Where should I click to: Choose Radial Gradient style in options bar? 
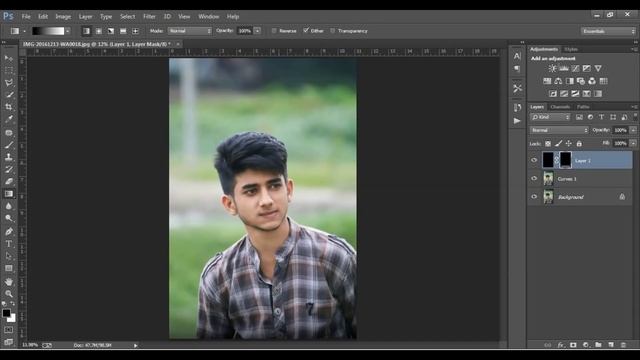pyautogui.click(x=98, y=31)
